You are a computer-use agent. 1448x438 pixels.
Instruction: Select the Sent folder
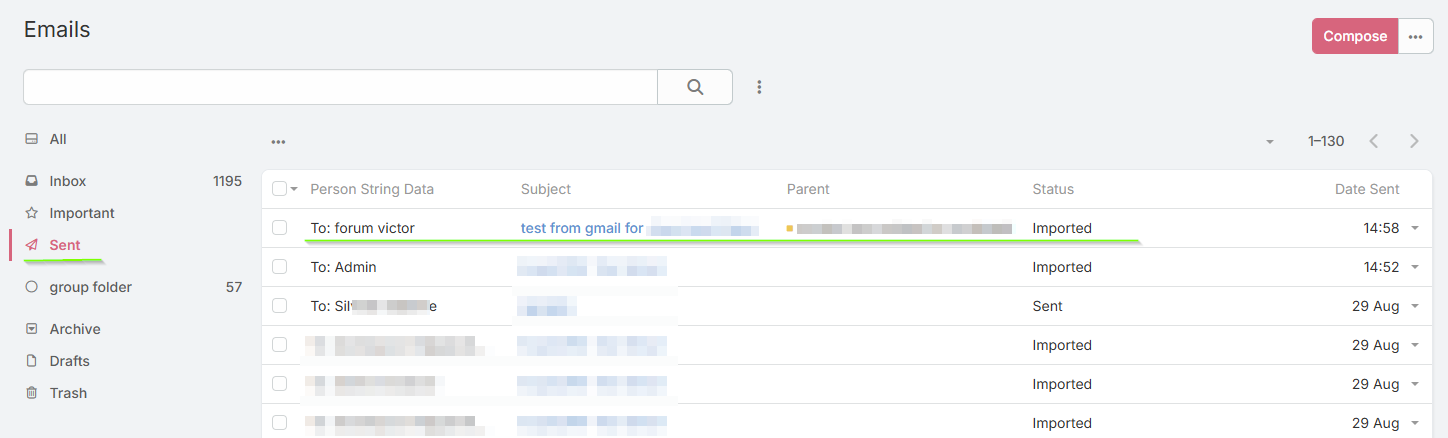click(x=65, y=245)
